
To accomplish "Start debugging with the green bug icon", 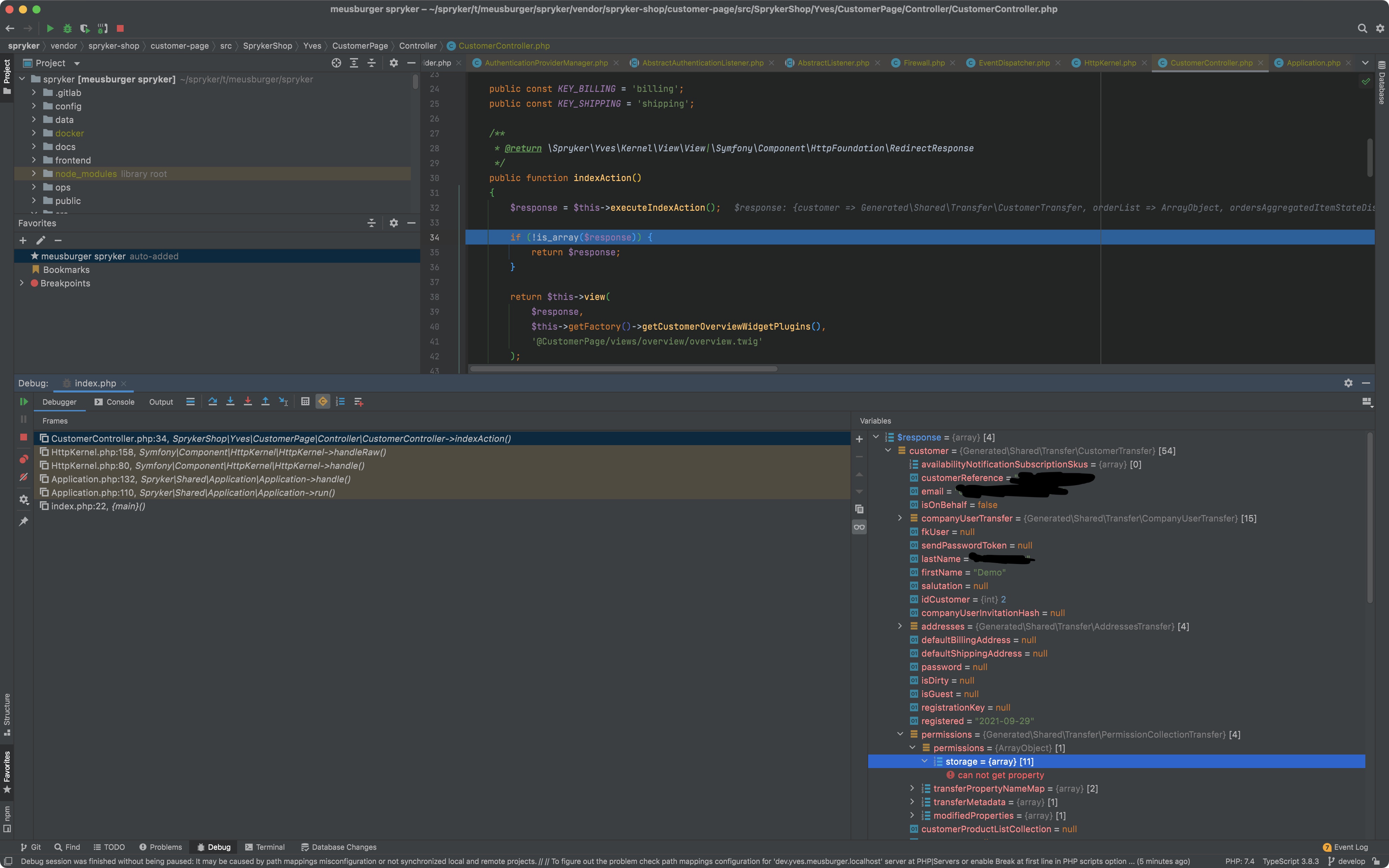I will [67, 28].
